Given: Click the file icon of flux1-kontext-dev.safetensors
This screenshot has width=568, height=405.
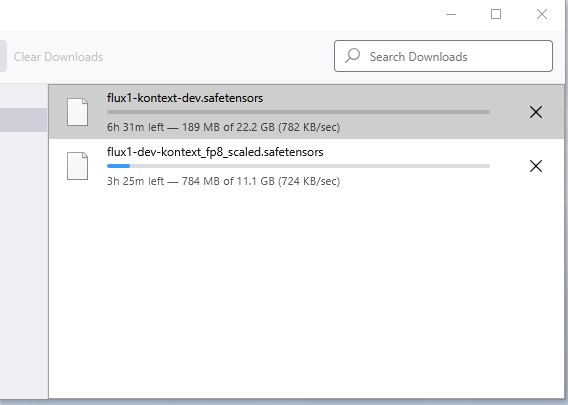Looking at the screenshot, I should [x=78, y=112].
